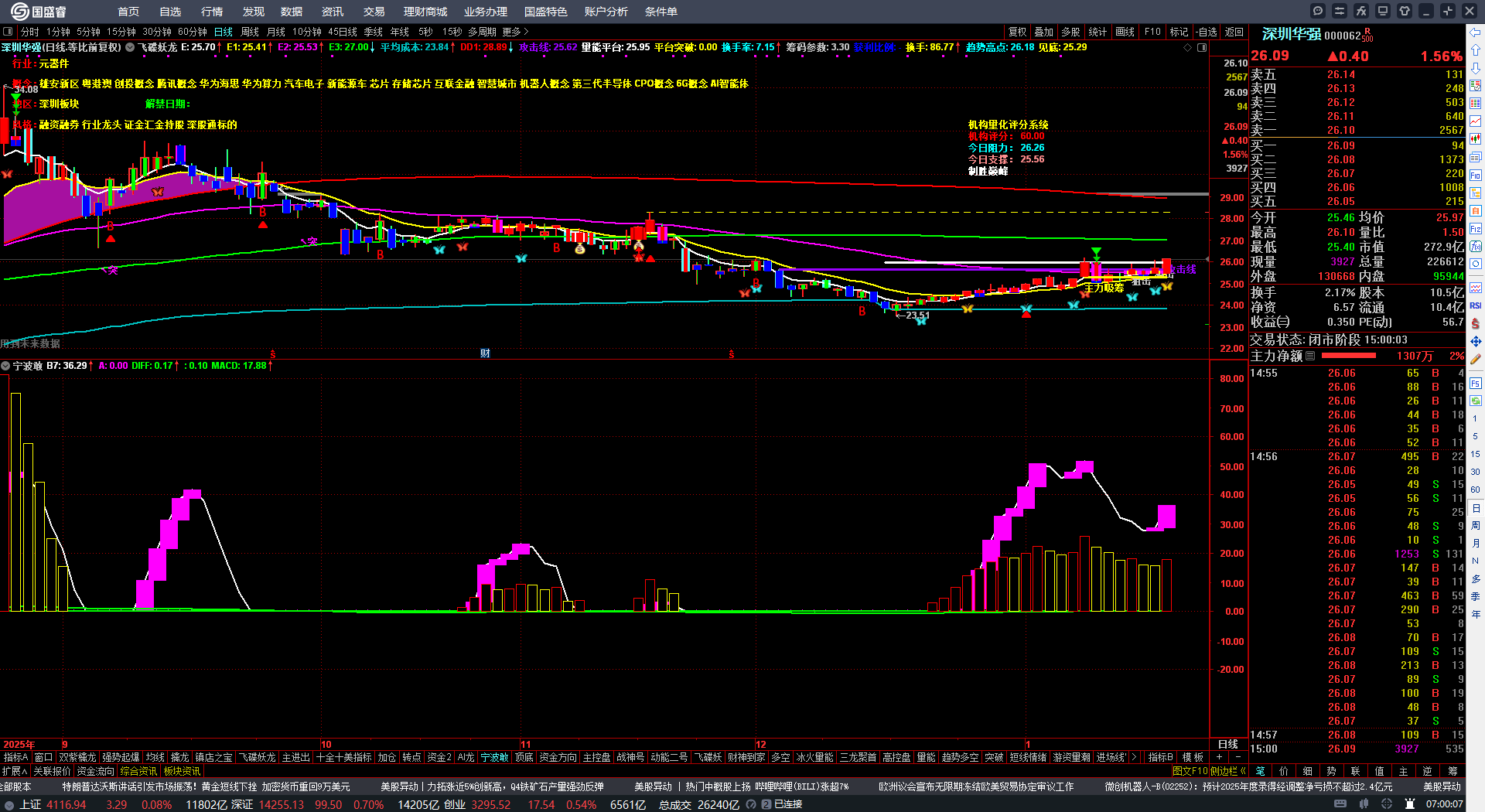
Task: Click the red S sidebar icon
Action: point(1476,323)
